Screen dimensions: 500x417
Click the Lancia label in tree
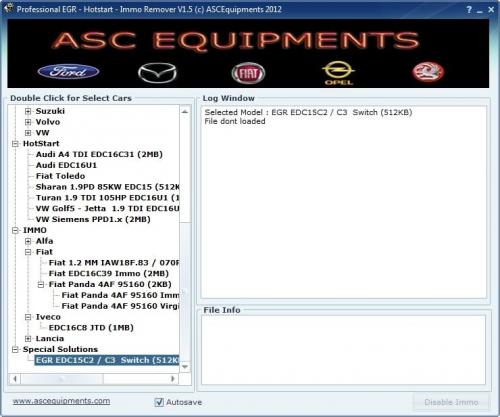(x=50, y=339)
